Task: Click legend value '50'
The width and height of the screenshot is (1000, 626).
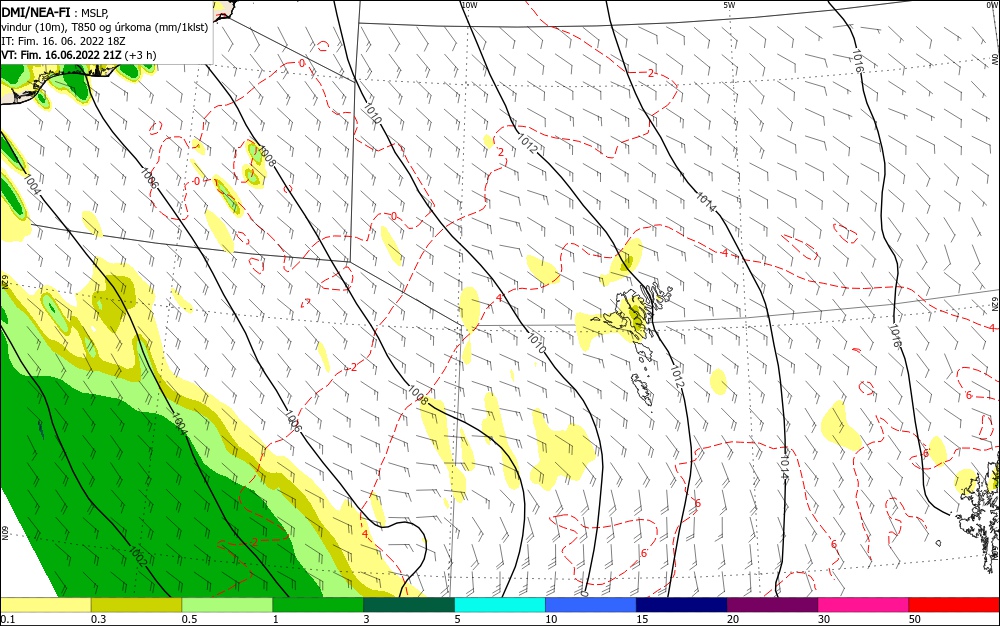Action: point(915,619)
